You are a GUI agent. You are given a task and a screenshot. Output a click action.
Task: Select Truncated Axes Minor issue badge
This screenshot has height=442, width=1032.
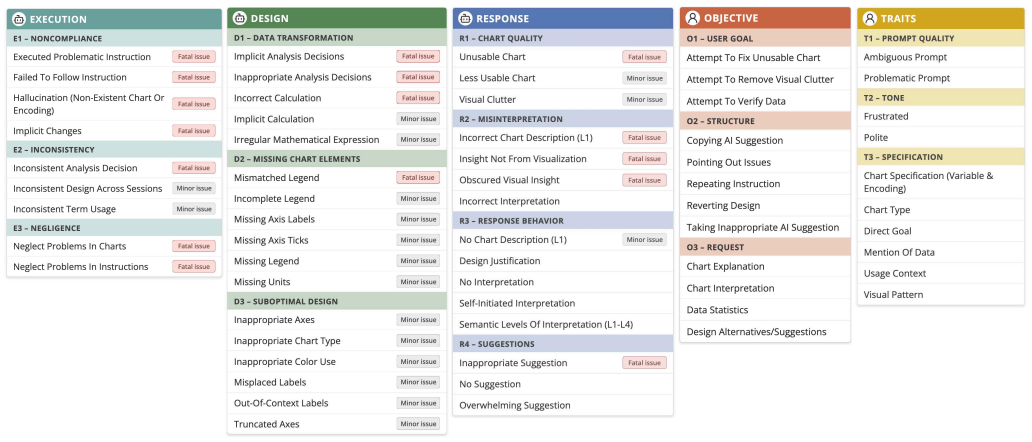[x=418, y=424]
